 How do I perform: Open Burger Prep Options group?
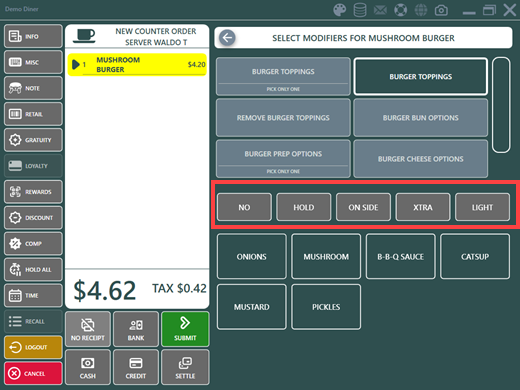click(x=283, y=159)
